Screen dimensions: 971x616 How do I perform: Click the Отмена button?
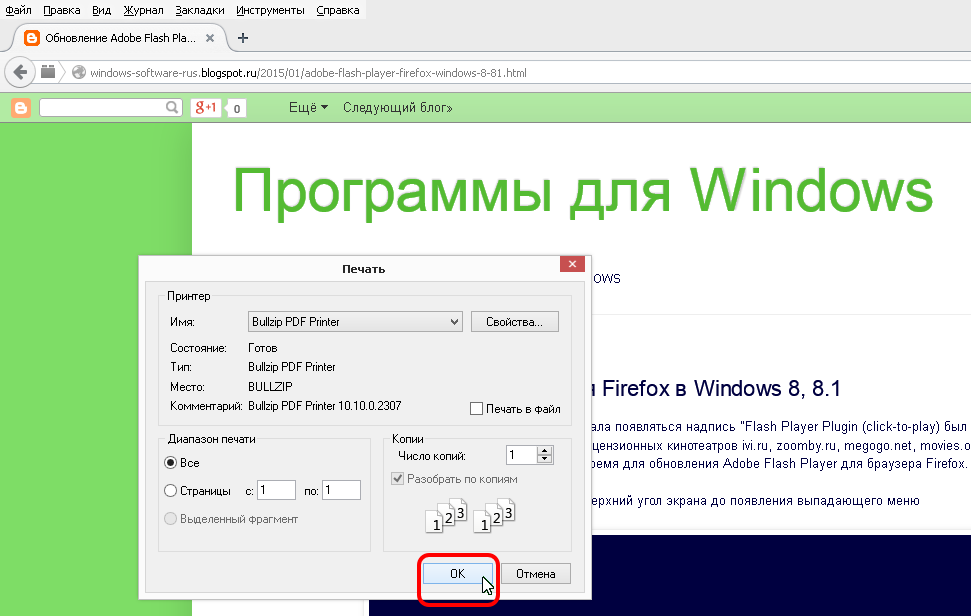pos(536,574)
